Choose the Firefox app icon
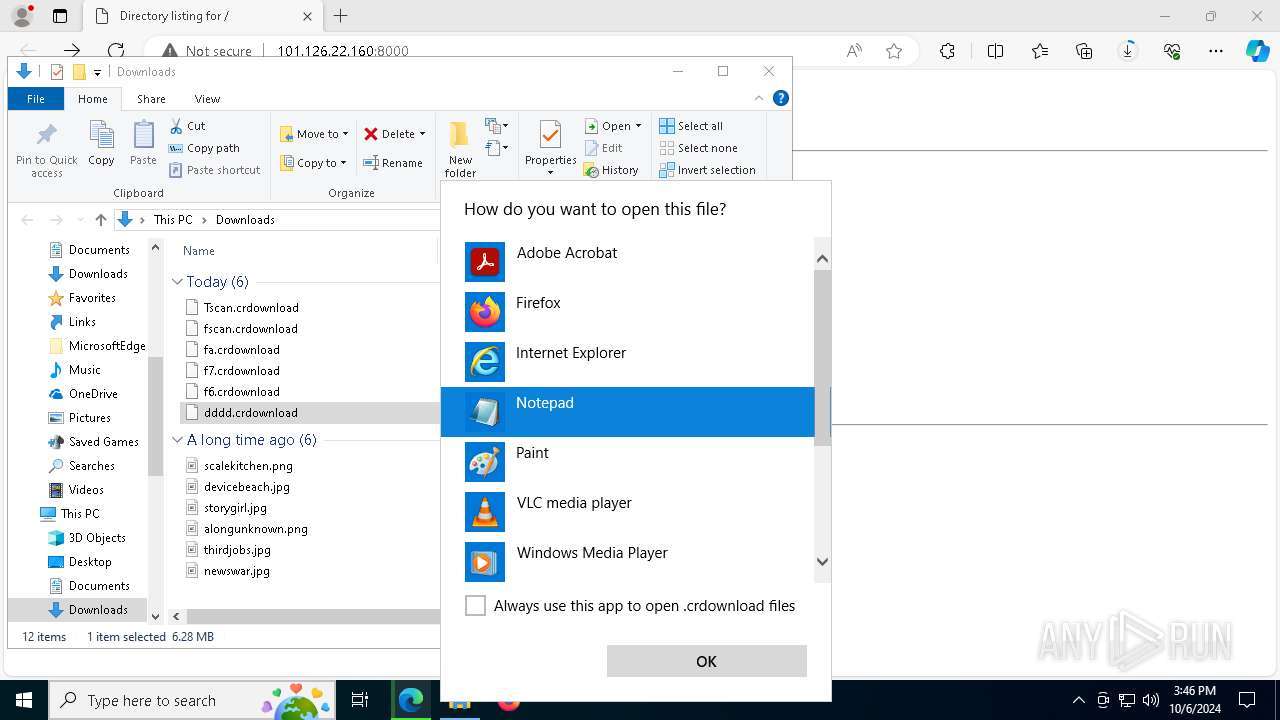The width and height of the screenshot is (1280, 720). coord(485,312)
